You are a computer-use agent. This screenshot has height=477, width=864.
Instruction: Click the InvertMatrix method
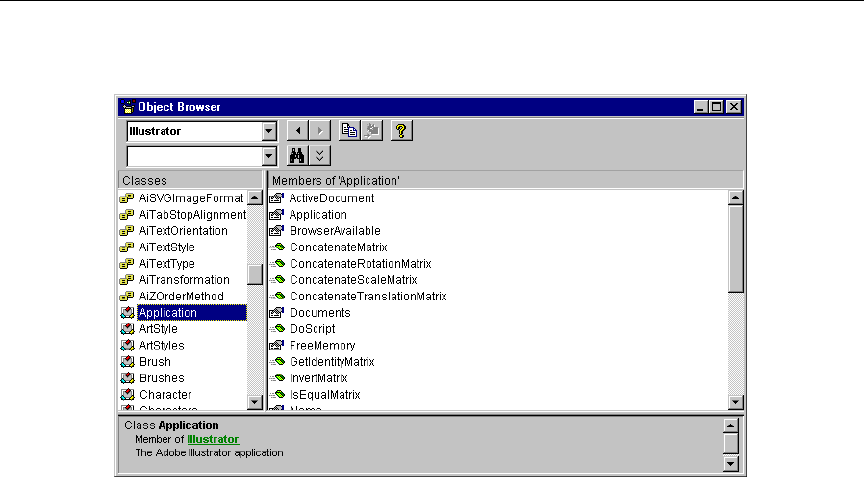(318, 378)
